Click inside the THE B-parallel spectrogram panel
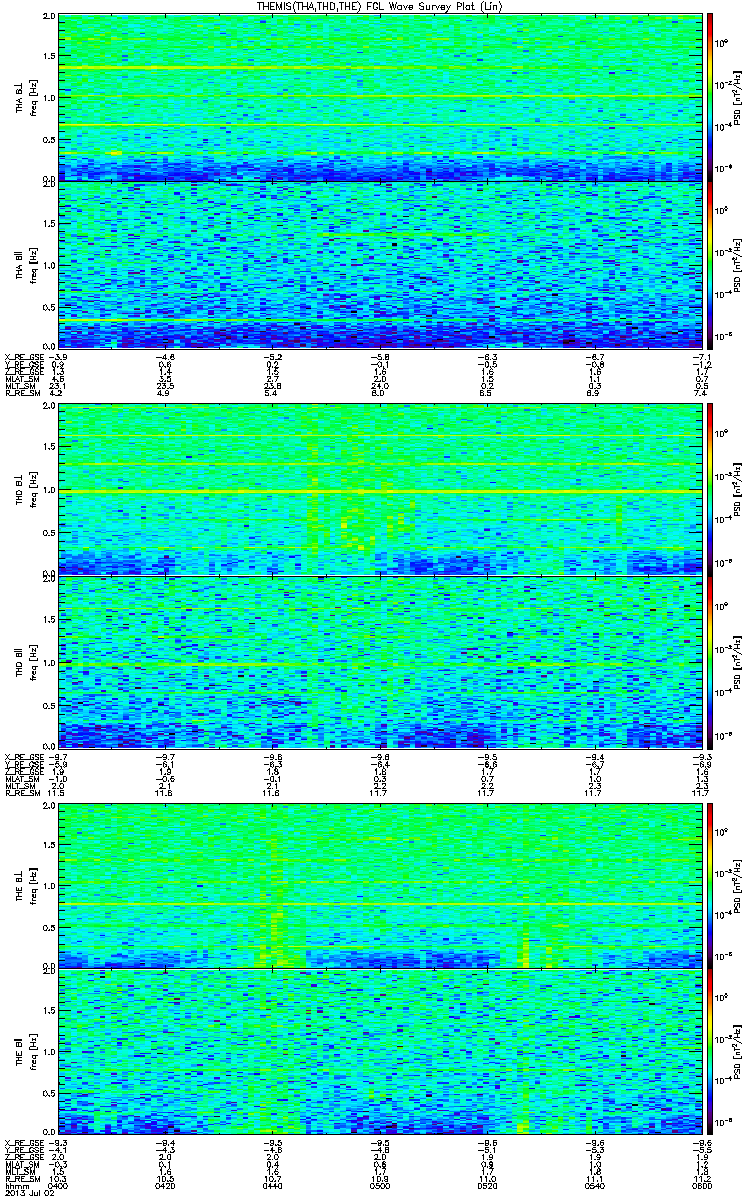This screenshot has width=750, height=1200. pyautogui.click(x=381, y=1052)
